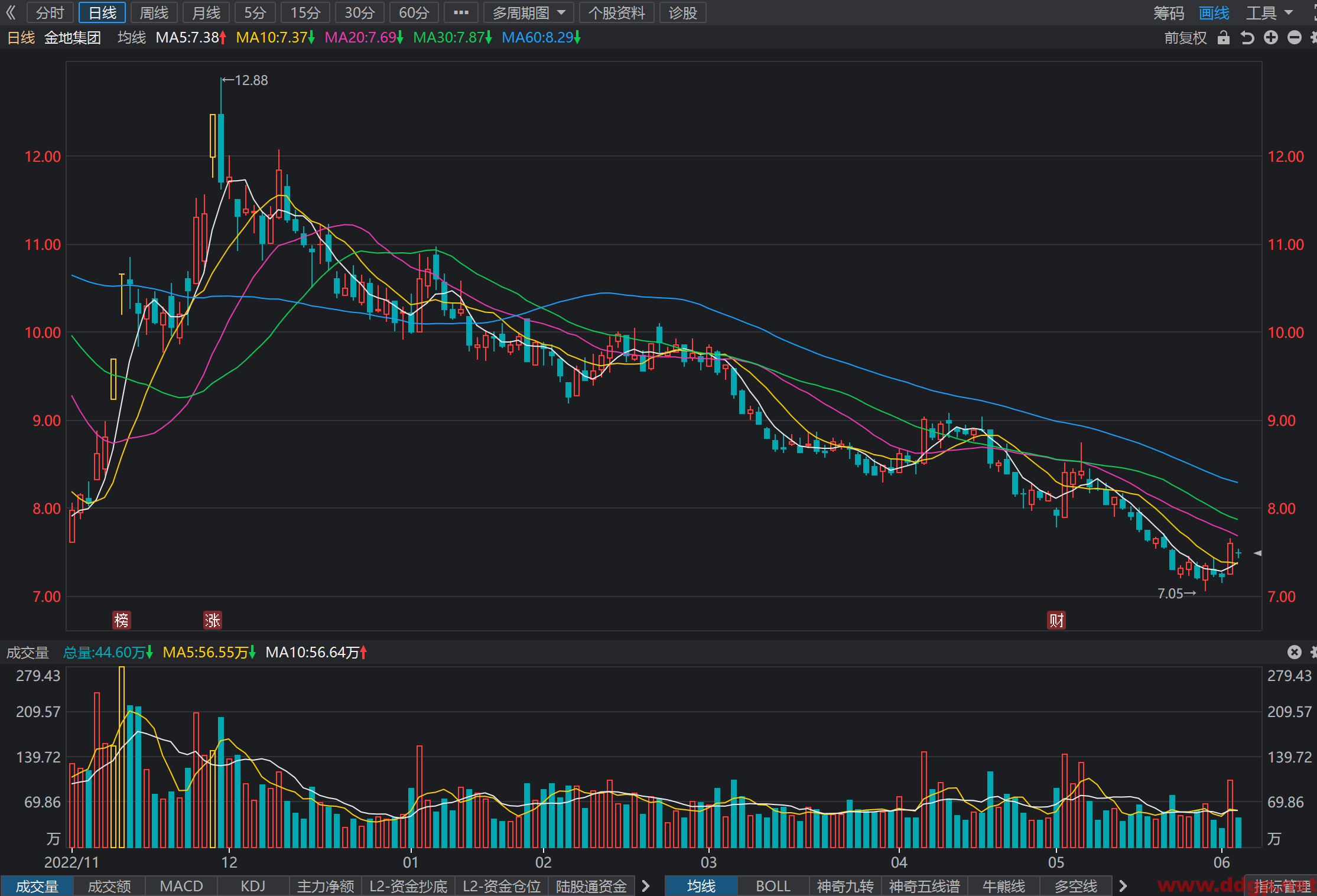Open the 前复权 adjustment setting
The width and height of the screenshot is (1317, 896).
click(x=1186, y=38)
